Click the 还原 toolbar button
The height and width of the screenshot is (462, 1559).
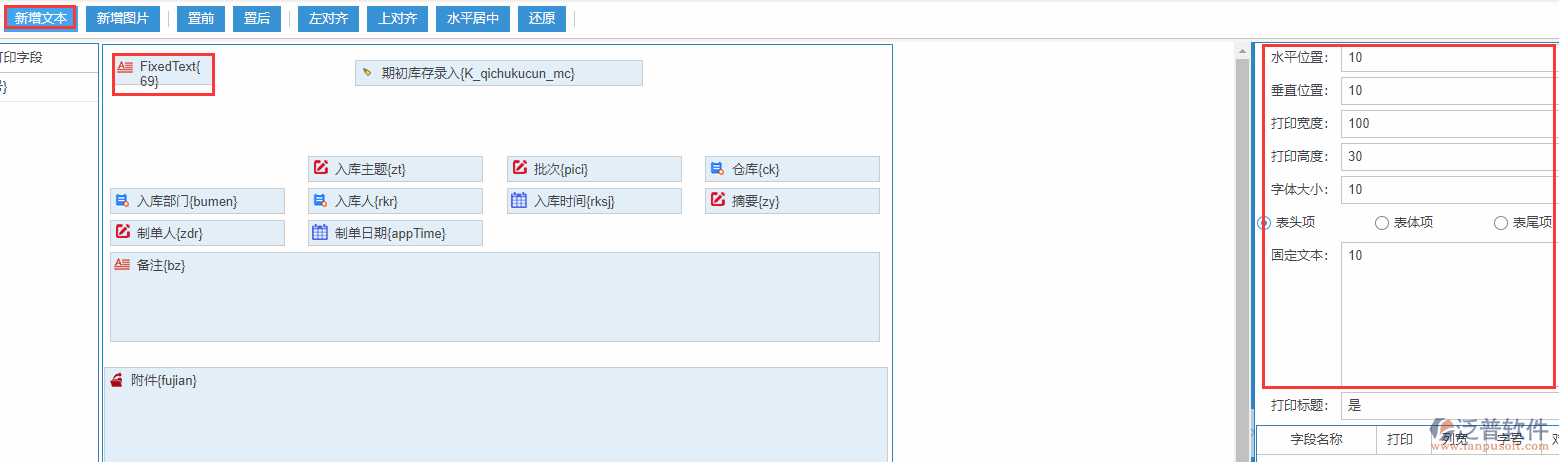(542, 18)
